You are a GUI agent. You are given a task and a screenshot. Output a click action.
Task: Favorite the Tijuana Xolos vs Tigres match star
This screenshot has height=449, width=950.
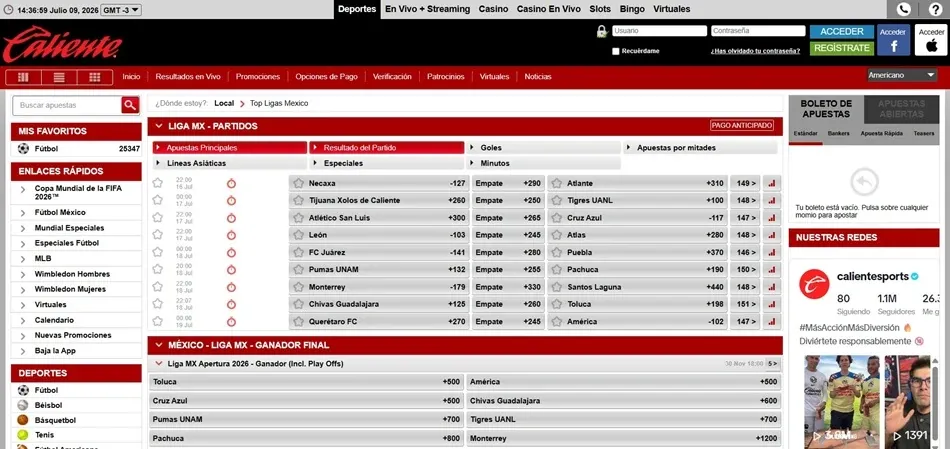pos(158,200)
